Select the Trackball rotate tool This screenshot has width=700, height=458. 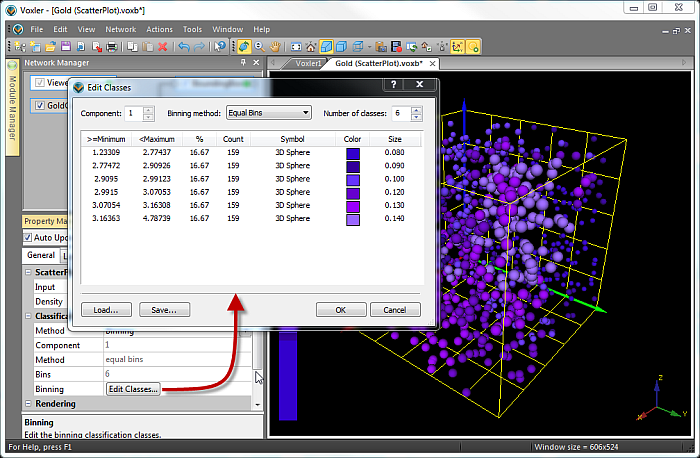click(x=244, y=46)
